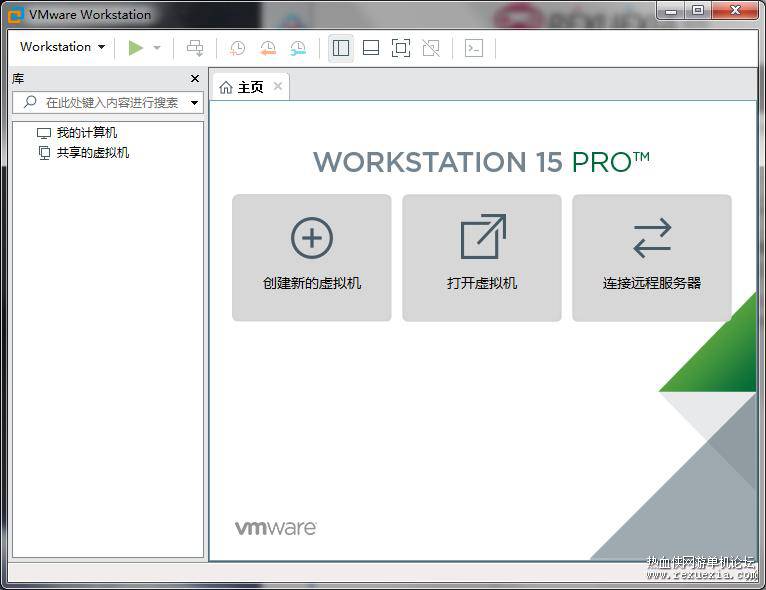The height and width of the screenshot is (590, 766).
Task: Open the console view icon
Action: 474,48
